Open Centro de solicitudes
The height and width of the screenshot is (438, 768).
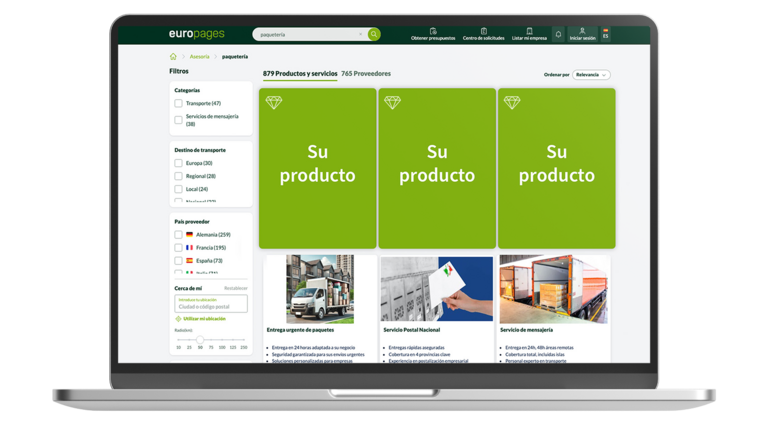coord(483,34)
